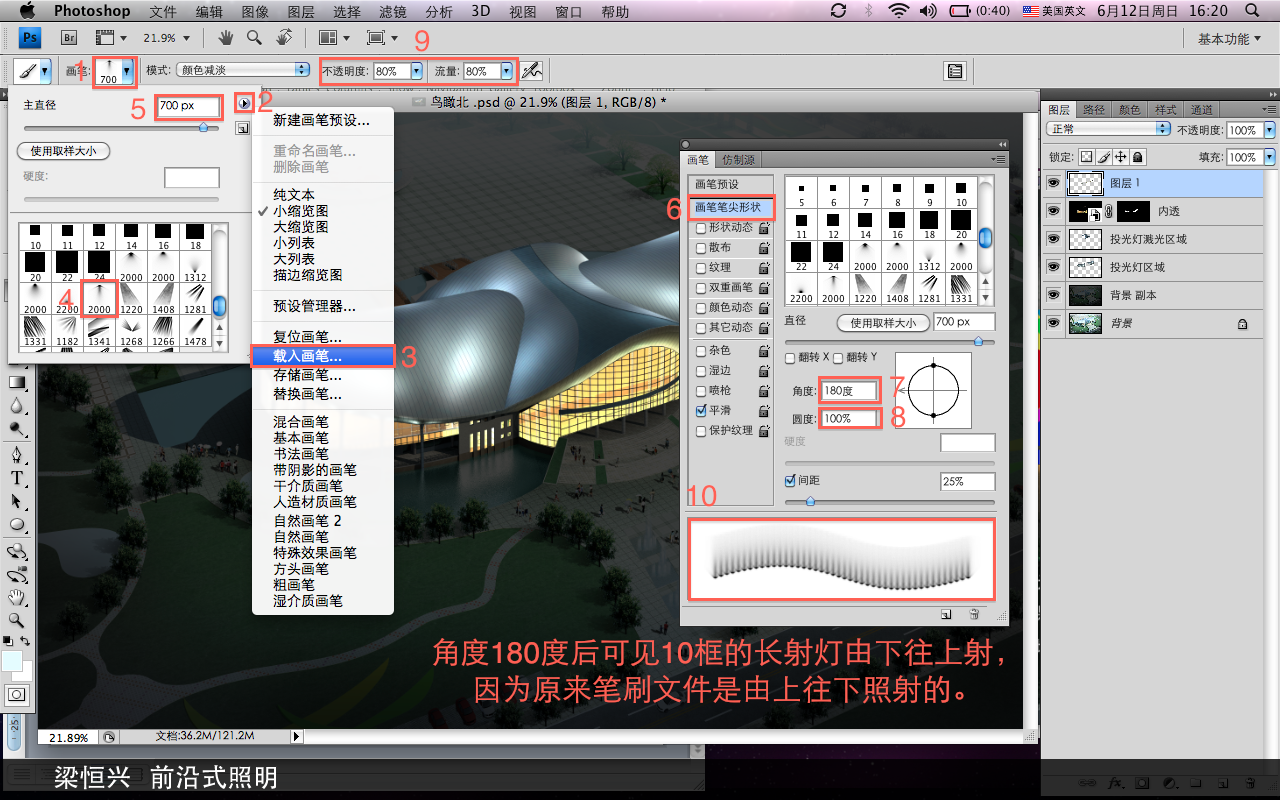Open the layer 不透明度 100% arrow
This screenshot has width=1280, height=800.
coord(1270,131)
